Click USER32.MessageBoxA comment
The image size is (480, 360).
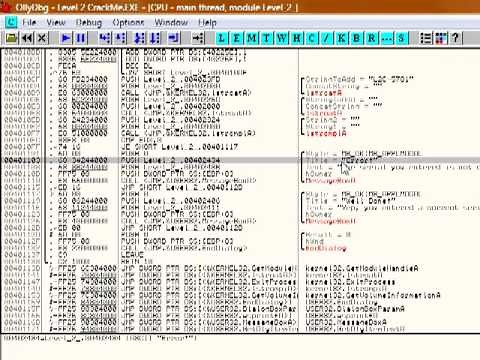point(346,322)
